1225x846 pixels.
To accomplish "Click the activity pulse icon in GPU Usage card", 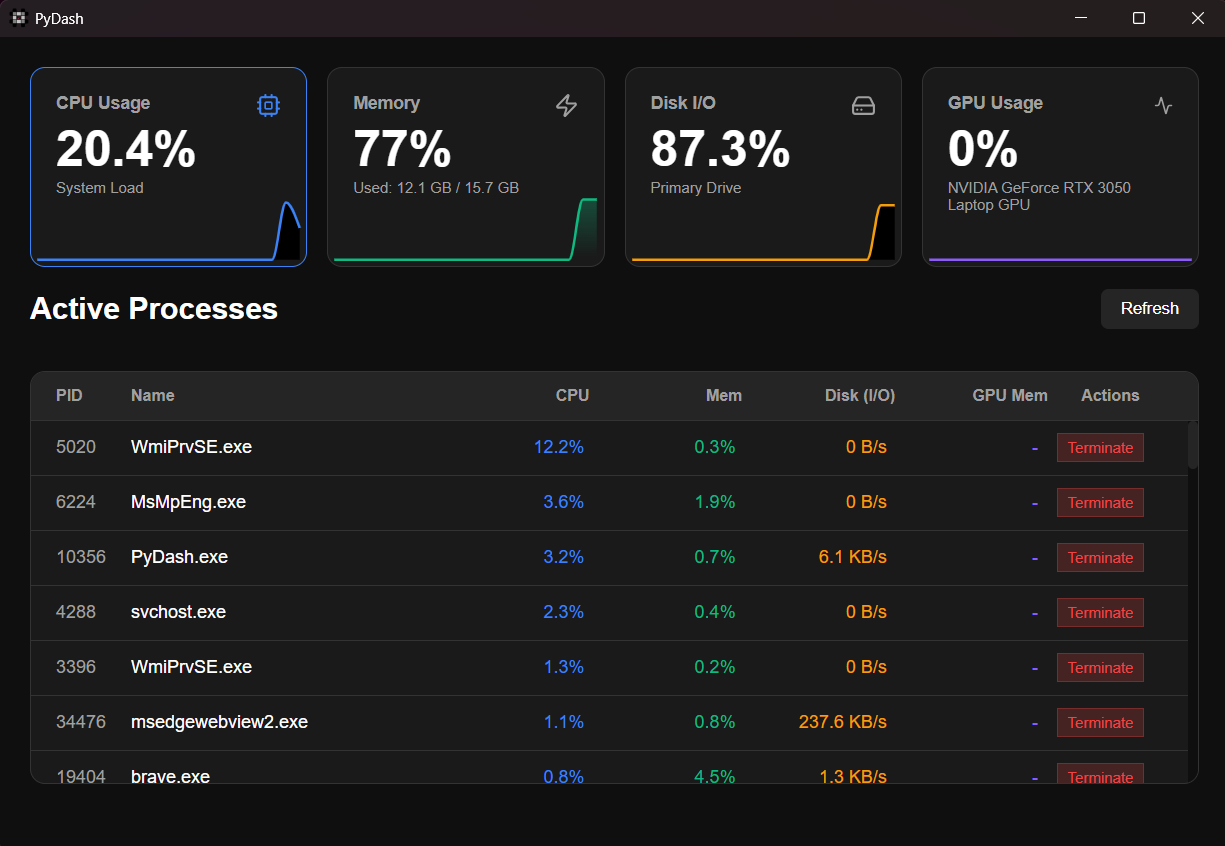I will coord(1162,105).
